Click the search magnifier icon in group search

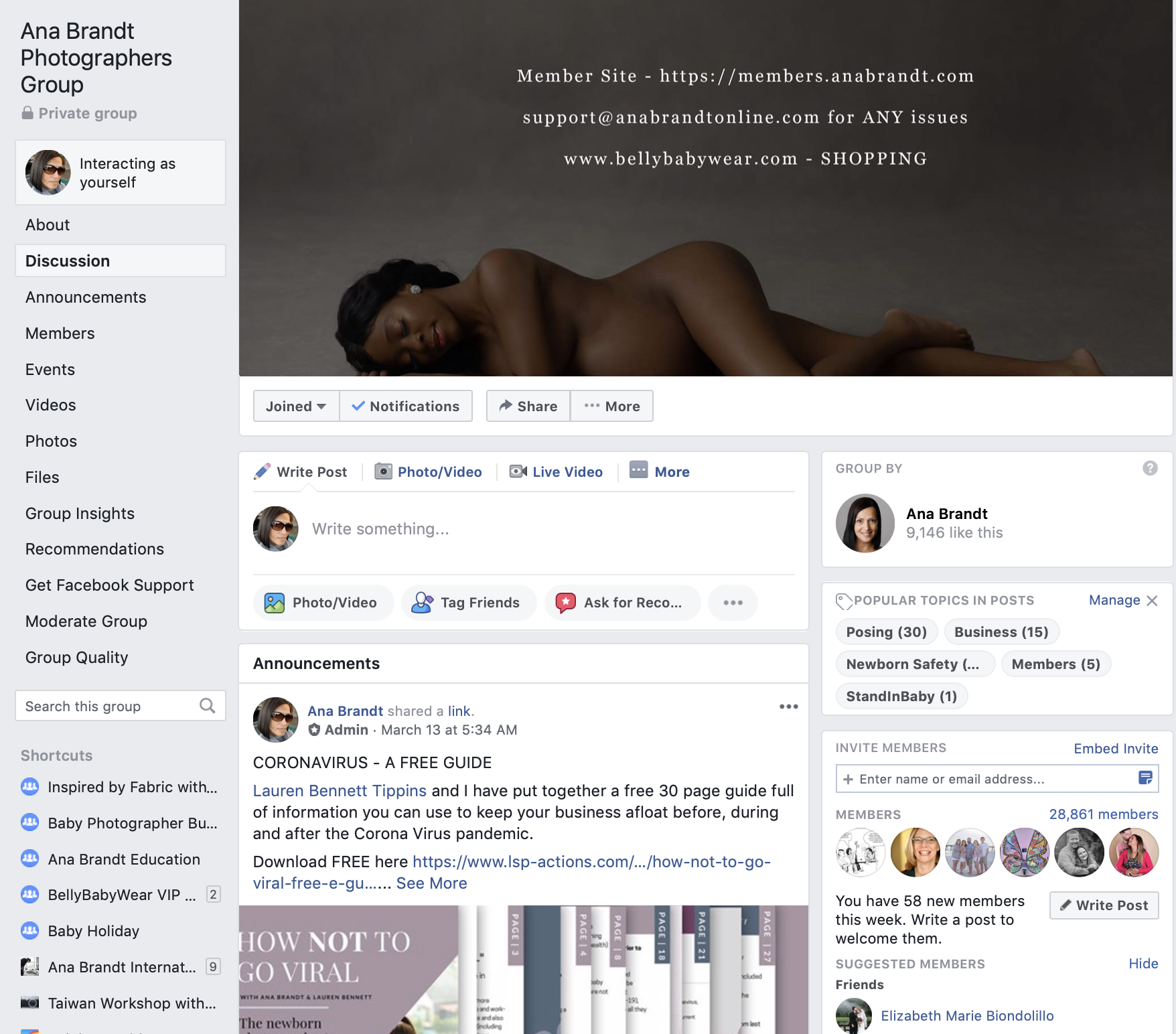(208, 706)
